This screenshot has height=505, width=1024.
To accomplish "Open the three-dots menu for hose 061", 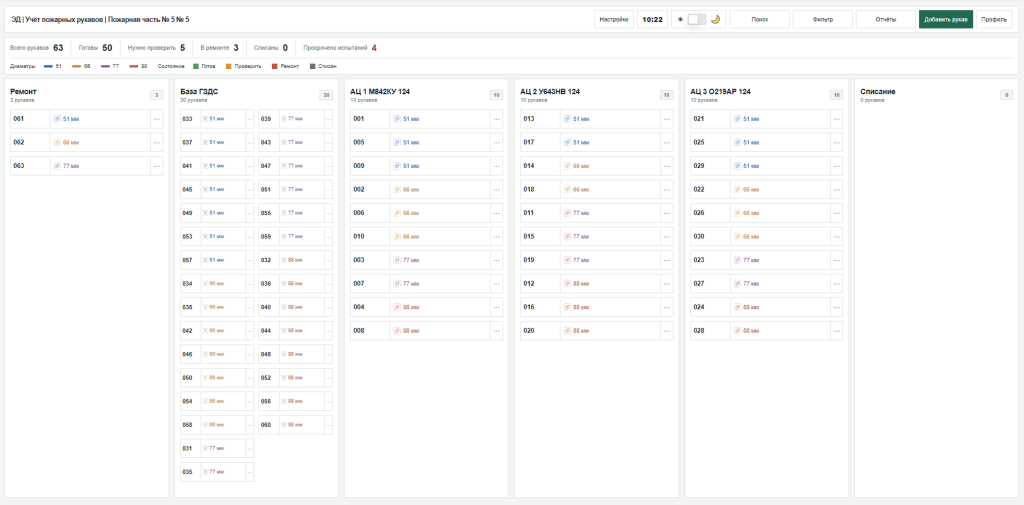I will [x=157, y=120].
